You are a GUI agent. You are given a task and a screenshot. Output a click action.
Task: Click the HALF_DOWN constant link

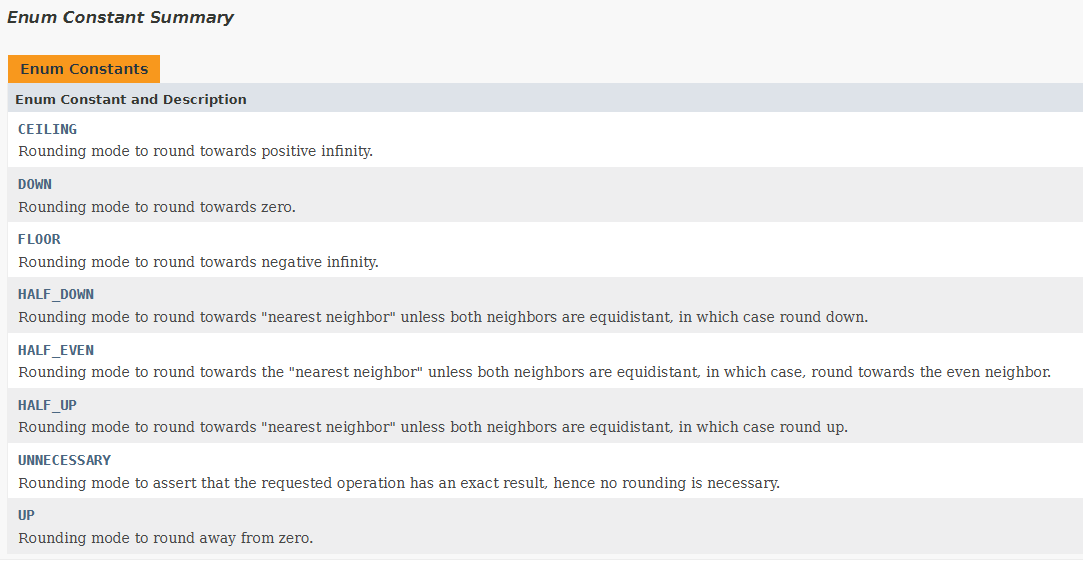[55, 295]
